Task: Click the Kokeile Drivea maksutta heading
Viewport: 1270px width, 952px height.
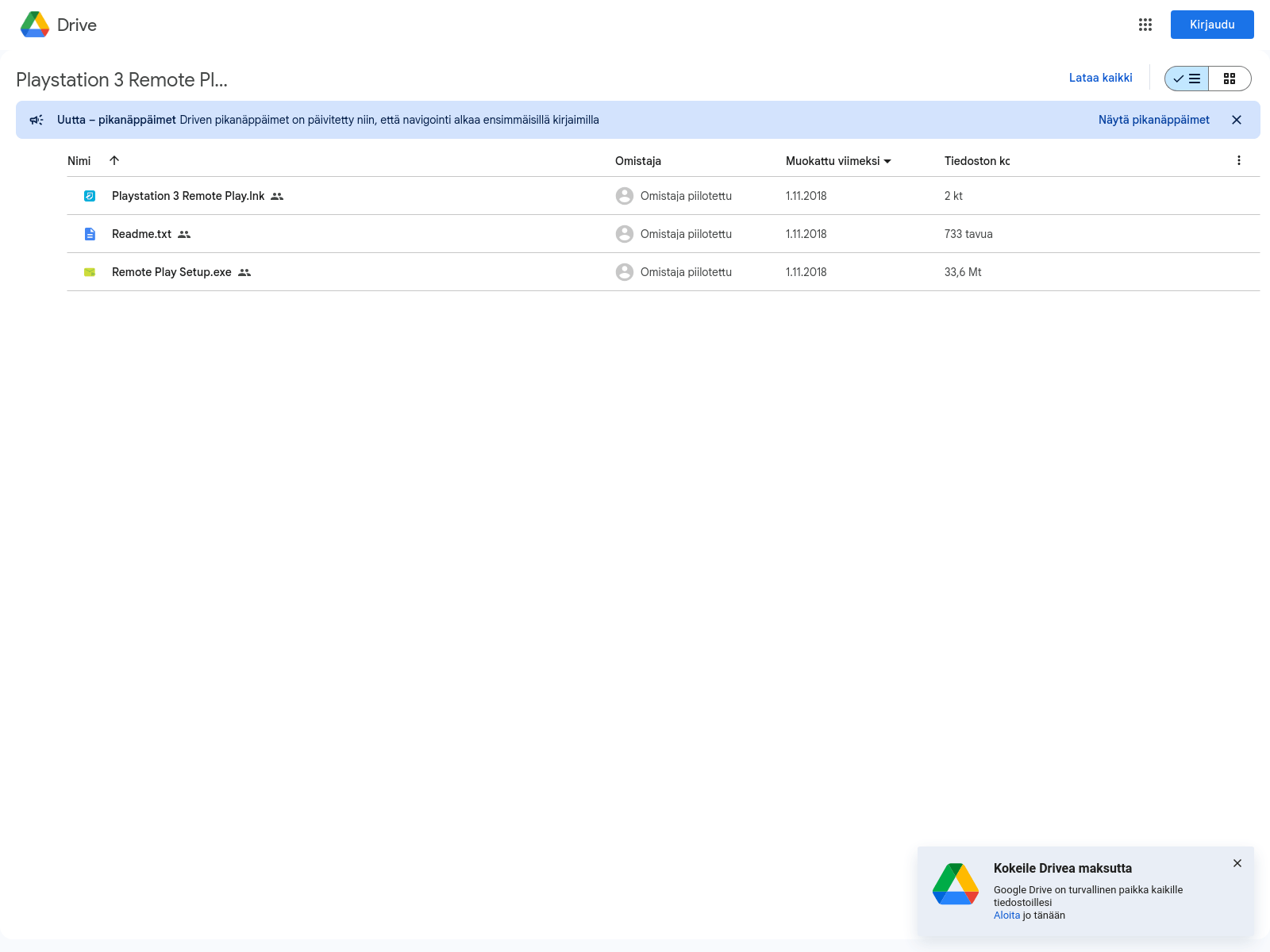Action: tap(1063, 868)
